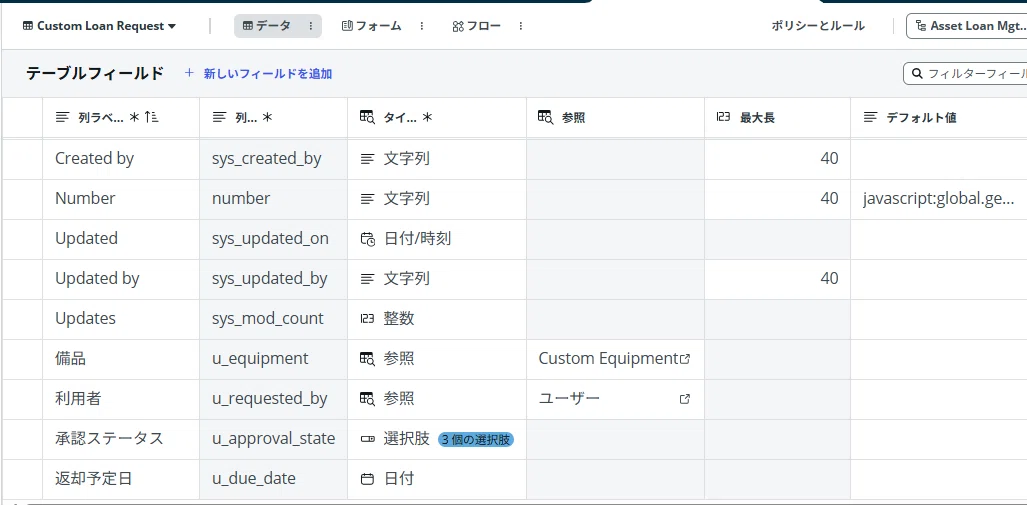Click the u_due_date cell

pos(274,479)
